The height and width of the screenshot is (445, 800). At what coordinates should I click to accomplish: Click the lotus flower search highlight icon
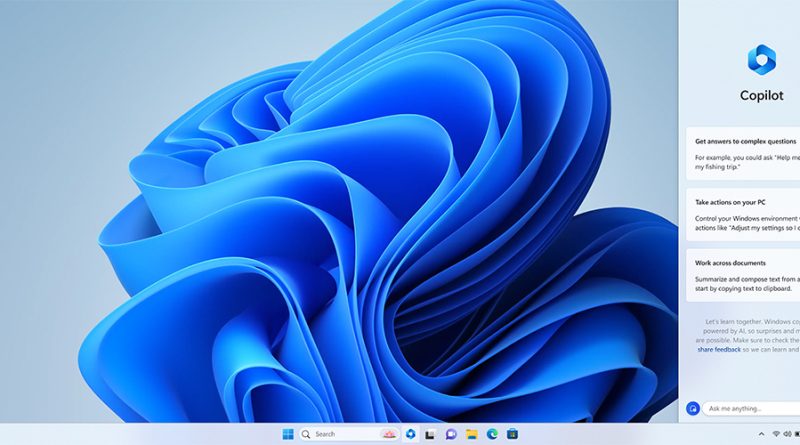pyautogui.click(x=389, y=434)
